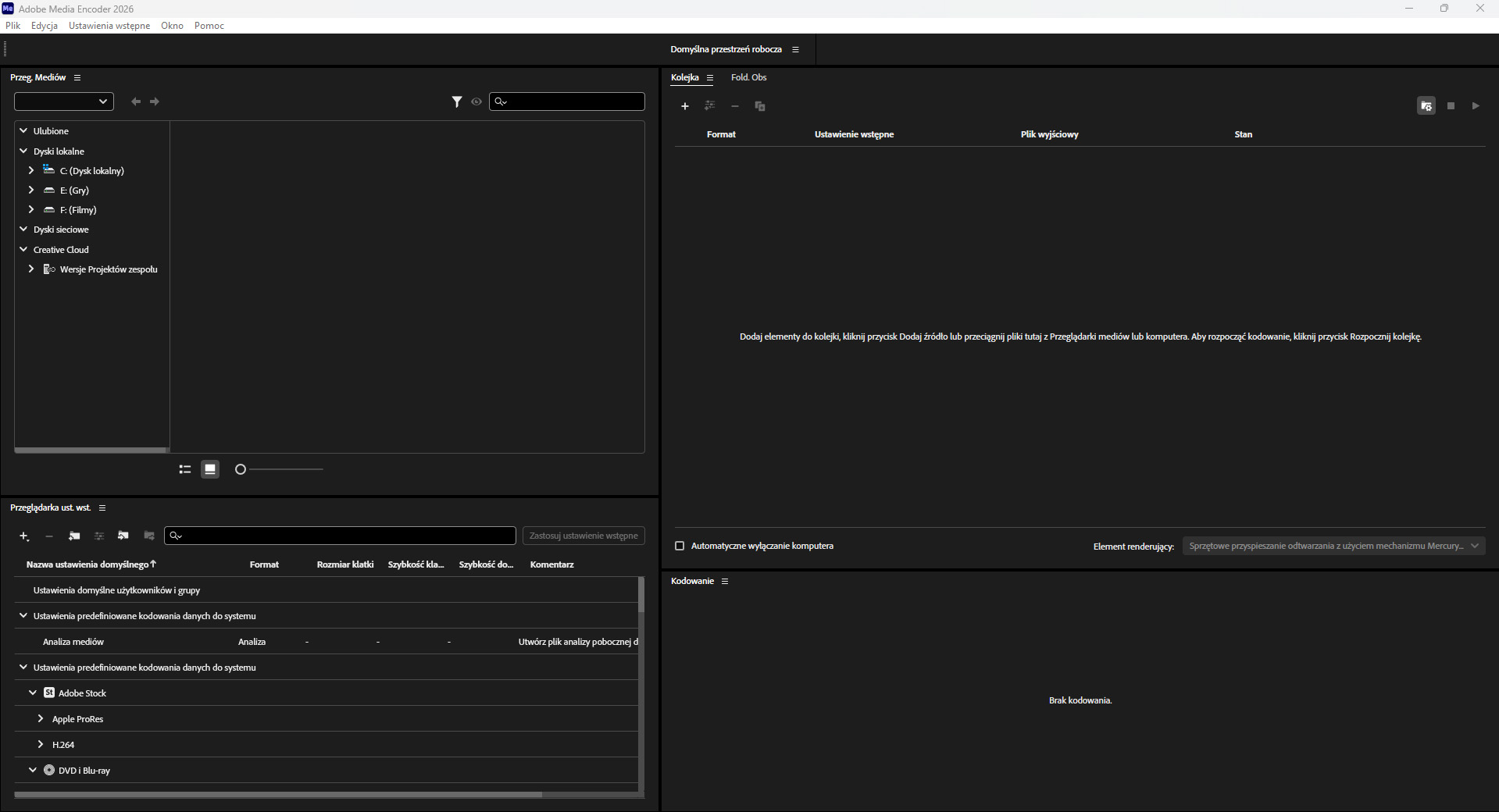The height and width of the screenshot is (812, 1499).
Task: Expand the C: (Dysk lokalny) drive
Action: (x=31, y=170)
